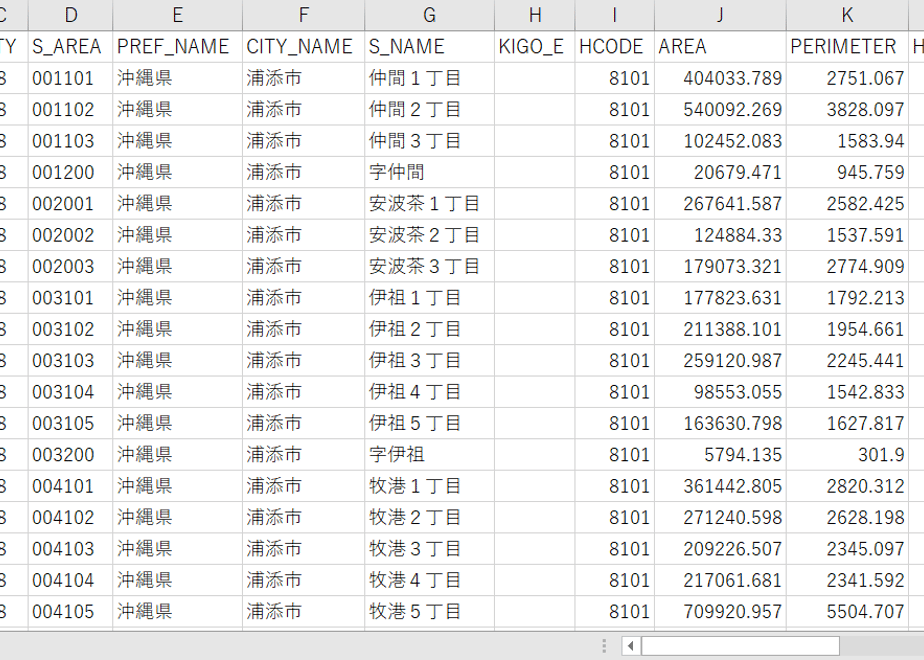Select cell with 002003
Viewport: 924px width, 660px height.
pyautogui.click(x=70, y=266)
